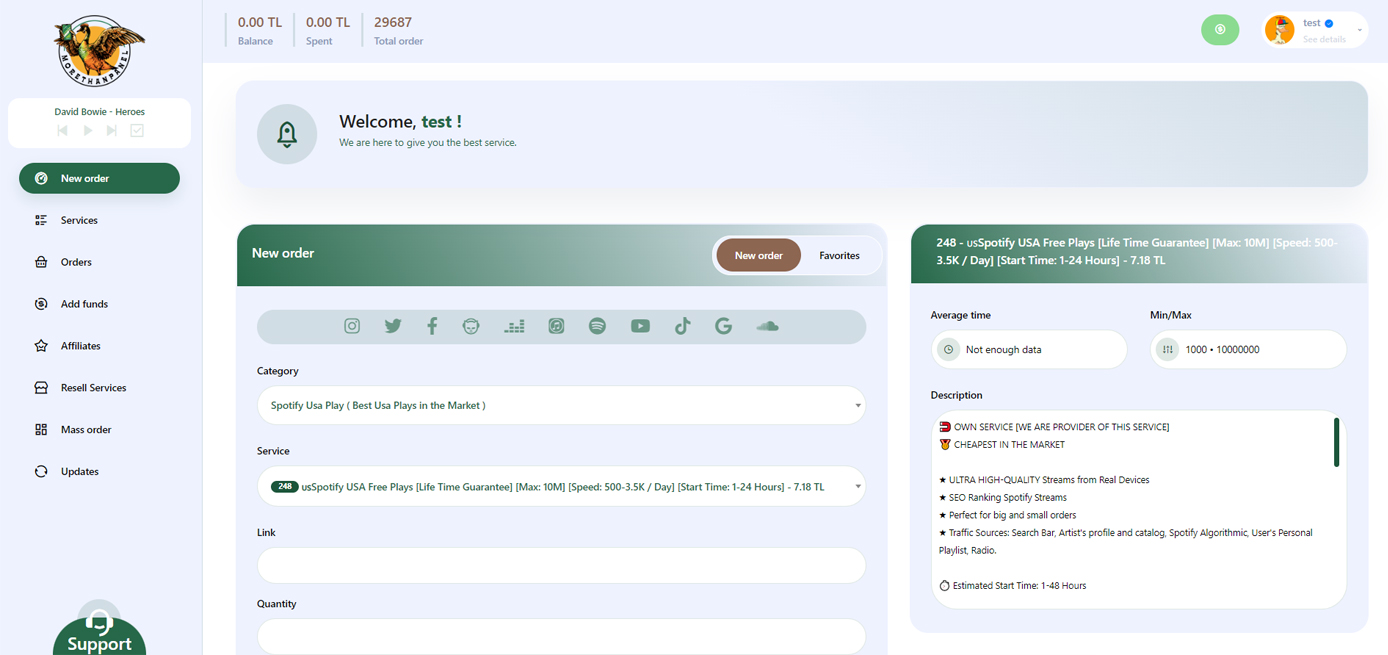Click the See details link under username
This screenshot has width=1388, height=655.
pos(1324,40)
